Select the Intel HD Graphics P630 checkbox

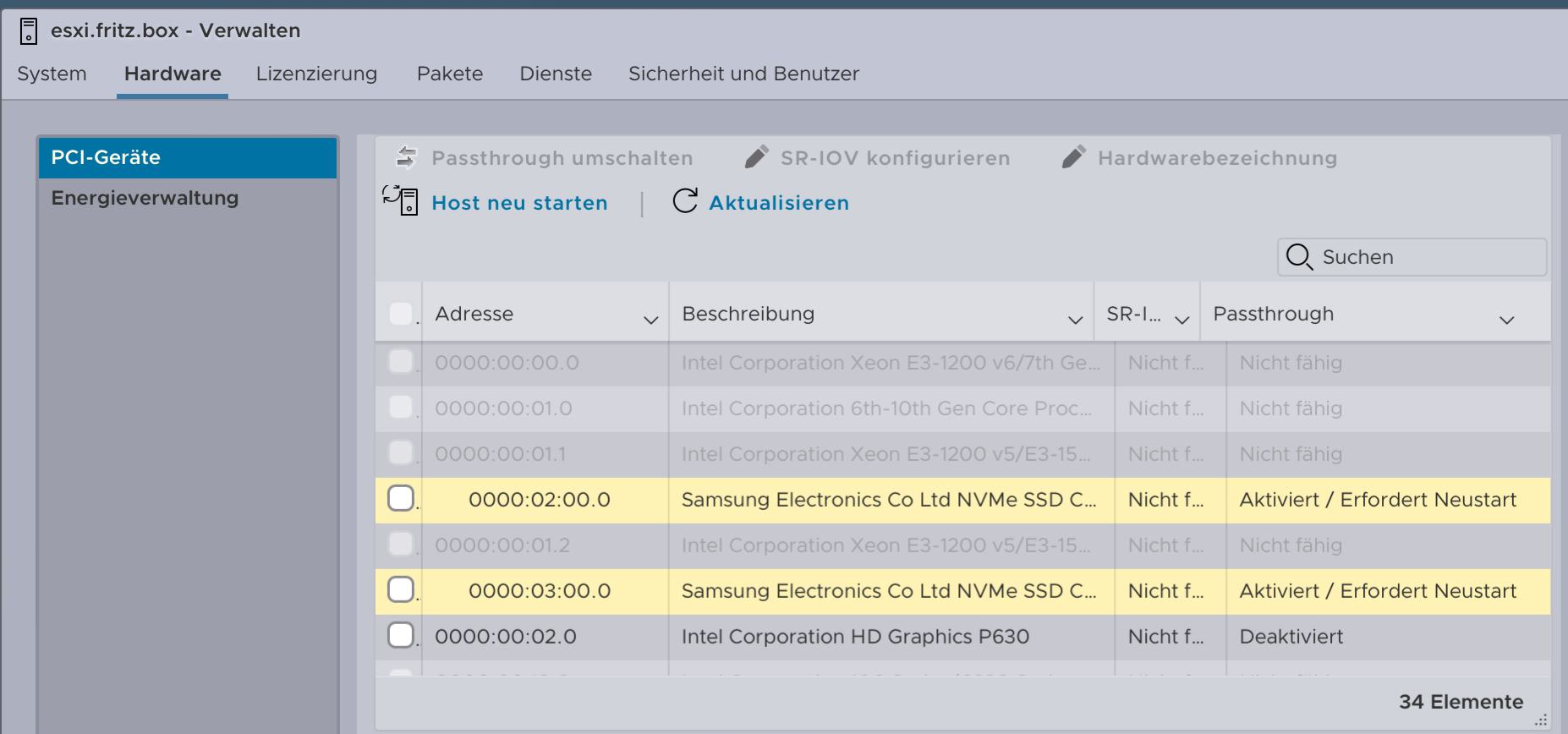(401, 635)
